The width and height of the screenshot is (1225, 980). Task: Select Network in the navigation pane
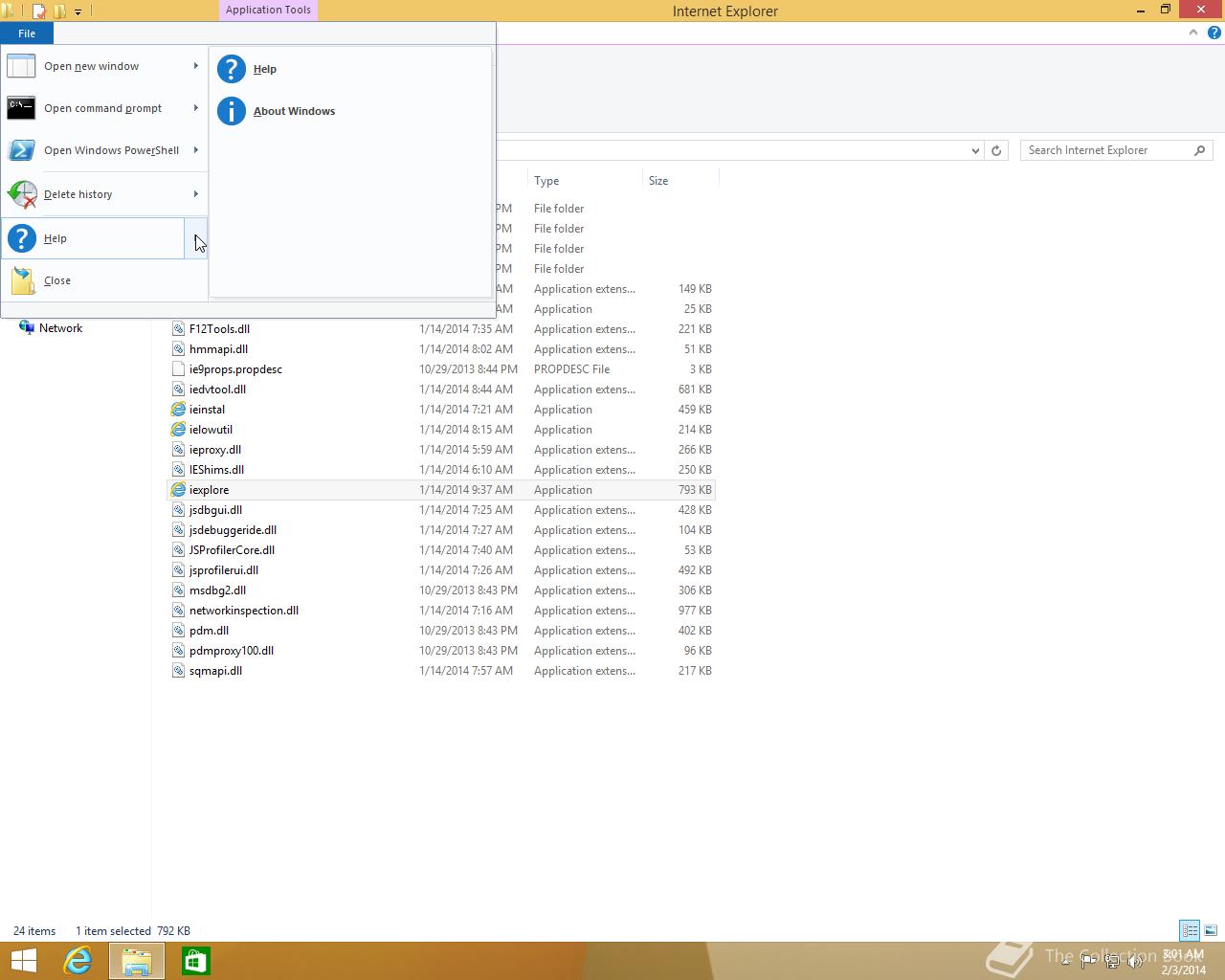click(60, 328)
